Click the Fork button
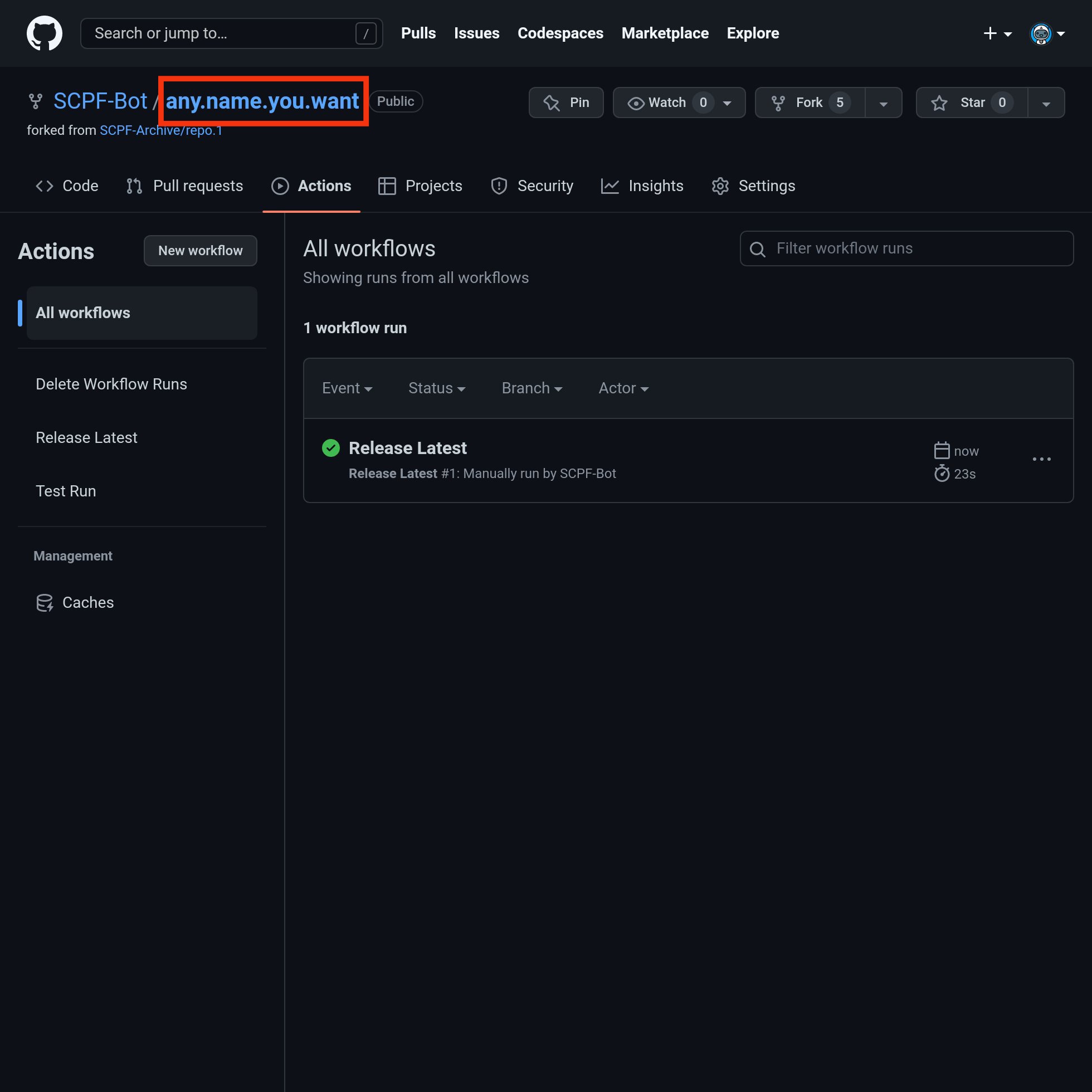Screen dimensions: 1092x1092 click(x=810, y=103)
